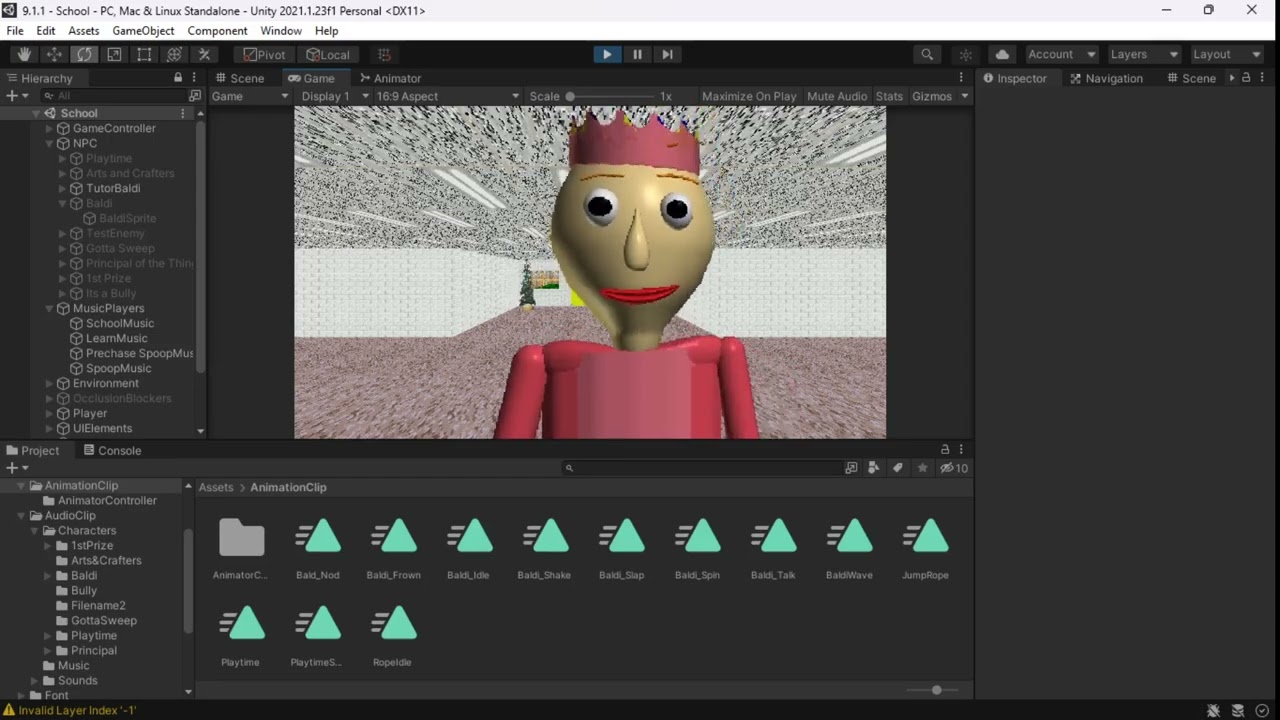Viewport: 1280px width, 720px height.
Task: Click the grid snapping icon in toolbar
Action: [384, 55]
